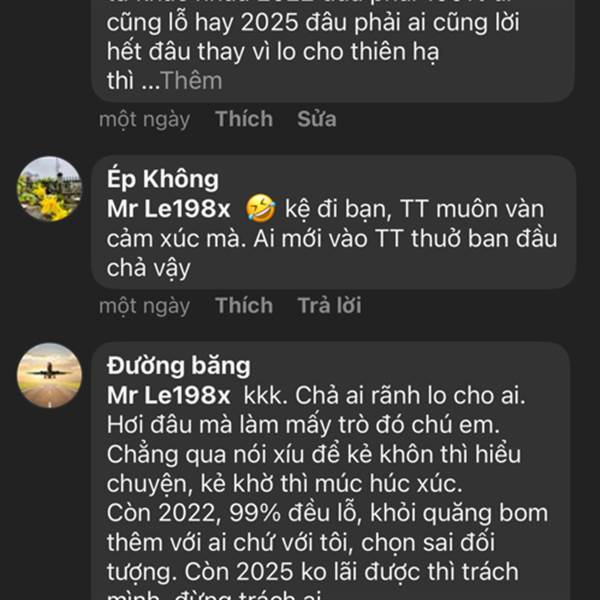Expand the truncated comment via Thêm

click(191, 81)
